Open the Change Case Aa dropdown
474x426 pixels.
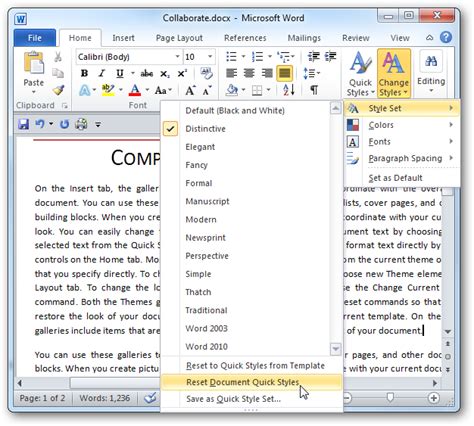[163, 90]
